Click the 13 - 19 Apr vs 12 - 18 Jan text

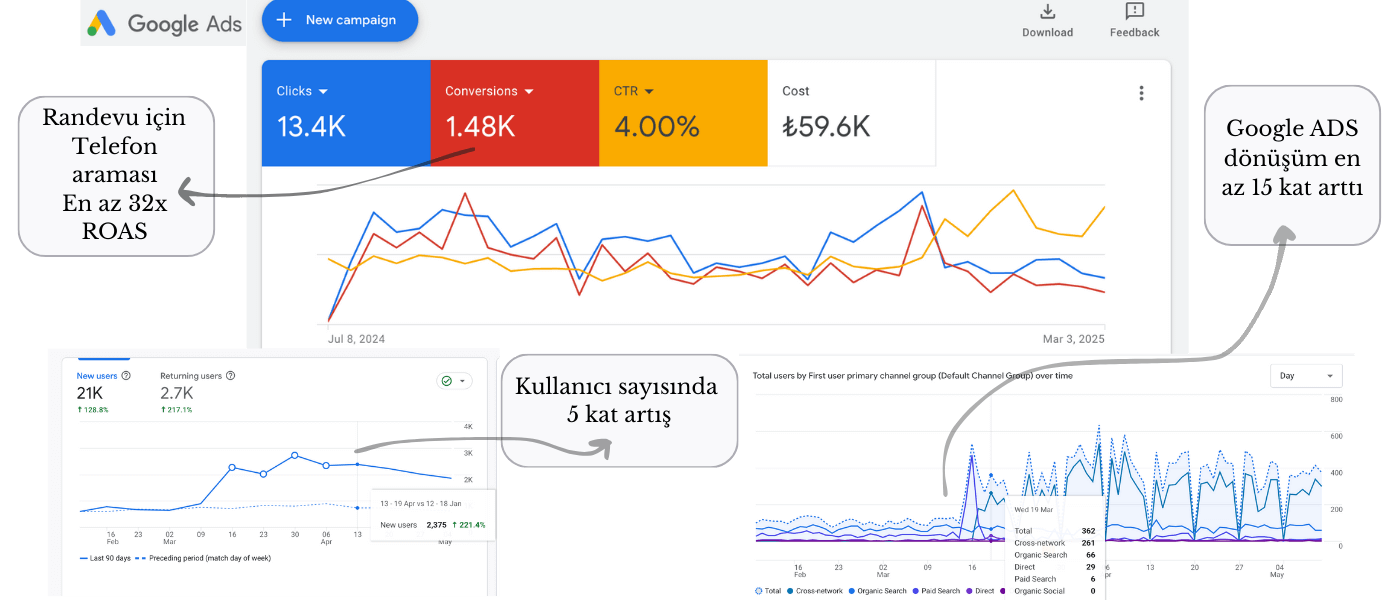pos(421,503)
